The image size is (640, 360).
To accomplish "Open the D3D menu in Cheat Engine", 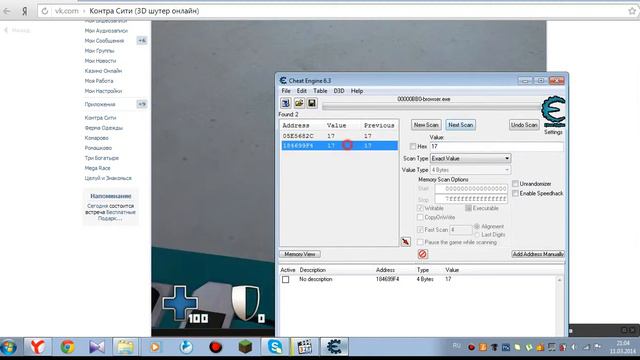I will click(x=339, y=91).
